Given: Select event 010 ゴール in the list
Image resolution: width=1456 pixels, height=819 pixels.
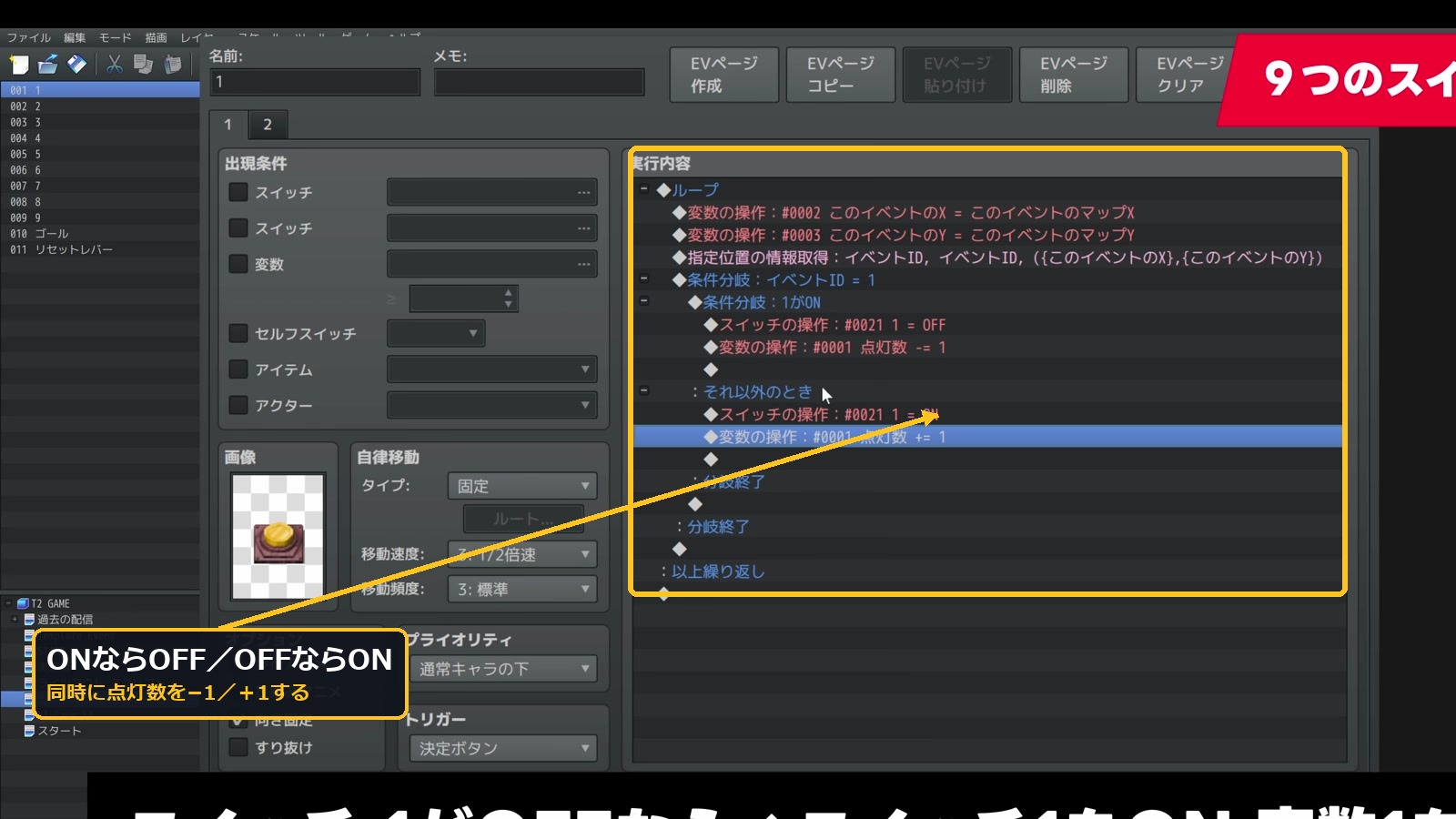Looking at the screenshot, I should pyautogui.click(x=100, y=234).
